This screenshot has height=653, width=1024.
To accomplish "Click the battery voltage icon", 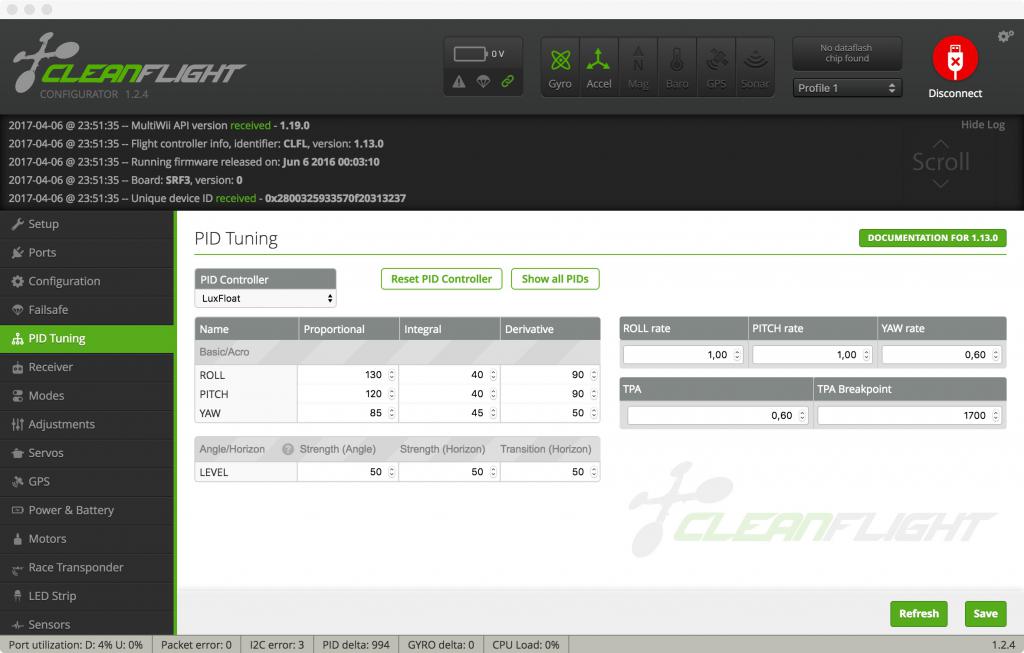I will click(x=471, y=54).
